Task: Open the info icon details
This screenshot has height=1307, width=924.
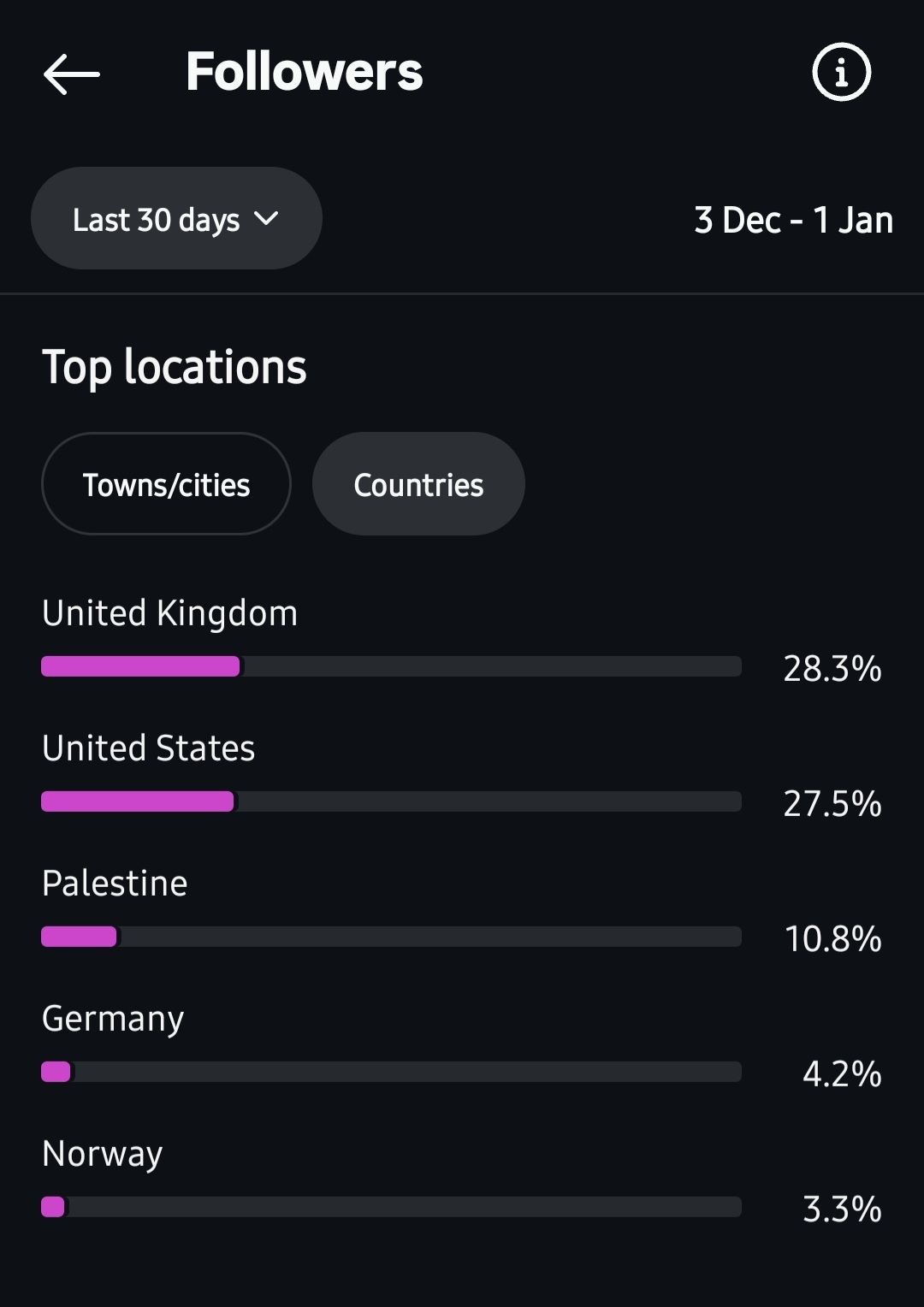Action: point(841,72)
